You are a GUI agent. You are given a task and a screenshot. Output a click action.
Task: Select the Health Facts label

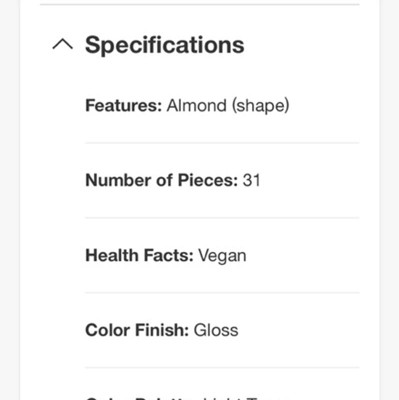(x=139, y=255)
